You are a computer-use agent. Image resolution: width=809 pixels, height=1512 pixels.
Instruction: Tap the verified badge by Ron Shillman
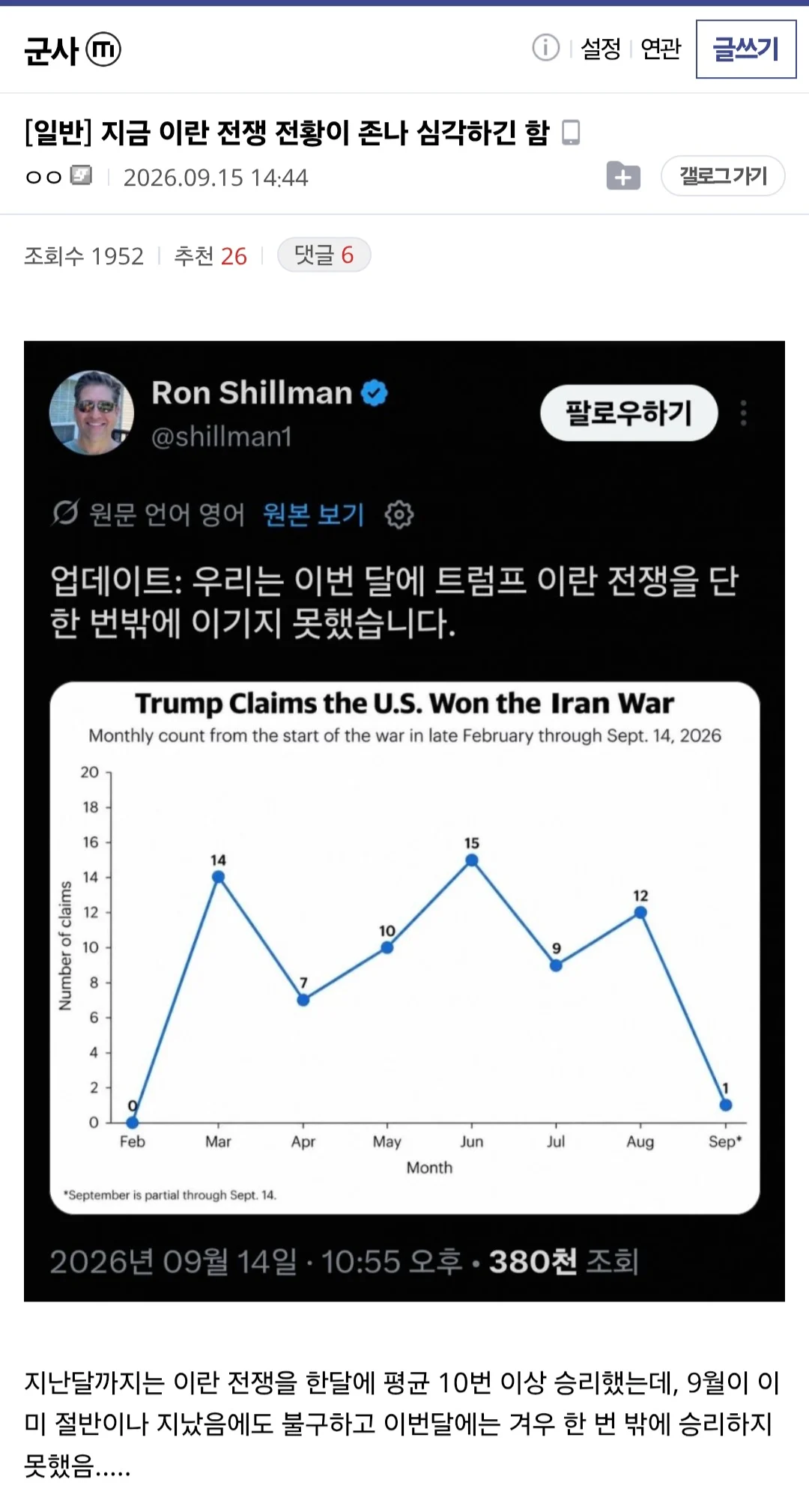point(374,393)
